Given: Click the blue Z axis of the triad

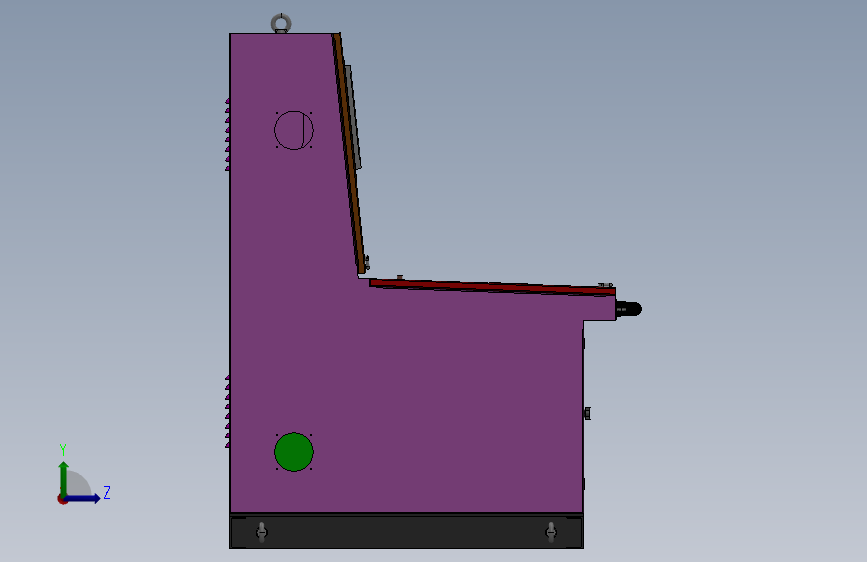Looking at the screenshot, I should pos(84,498).
